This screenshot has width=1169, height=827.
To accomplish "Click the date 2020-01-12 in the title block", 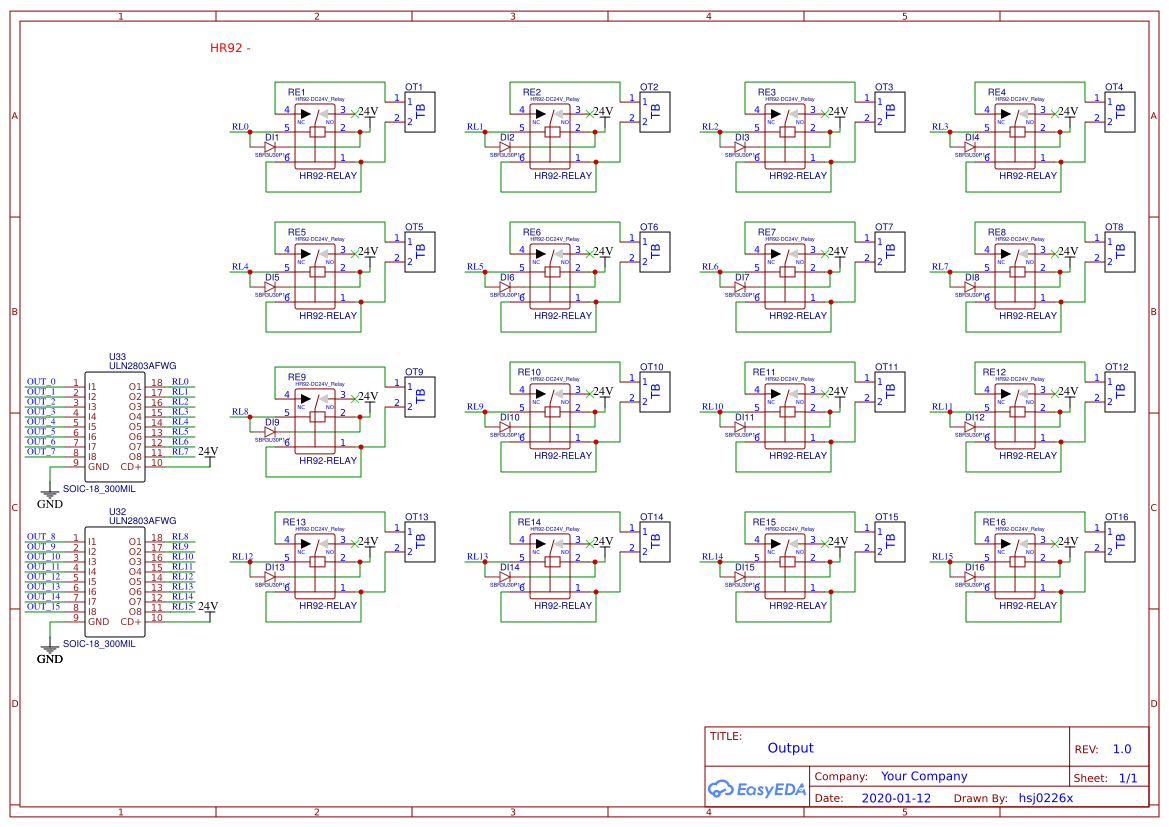I will click(894, 798).
